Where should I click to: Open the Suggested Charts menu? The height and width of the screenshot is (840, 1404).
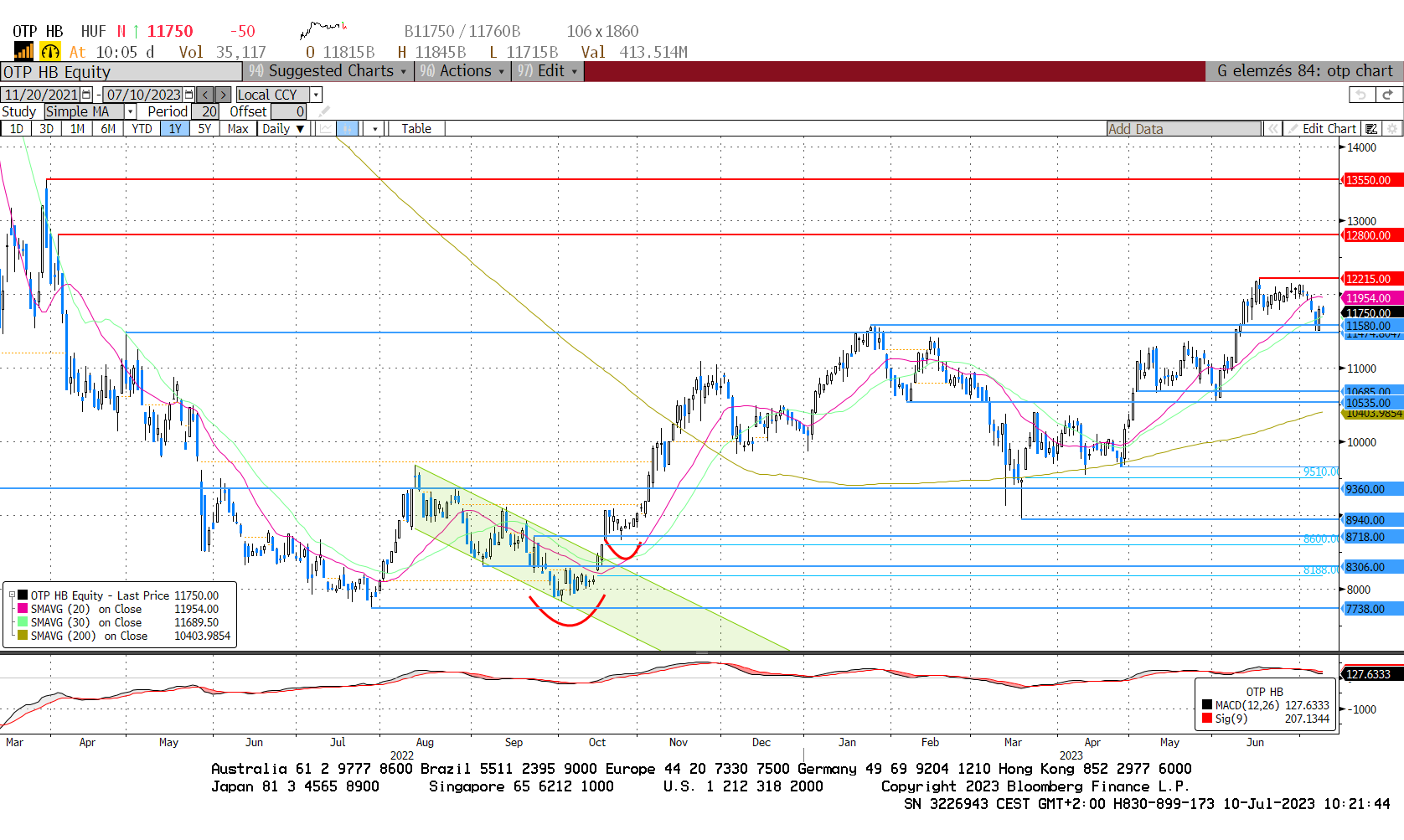(x=329, y=71)
